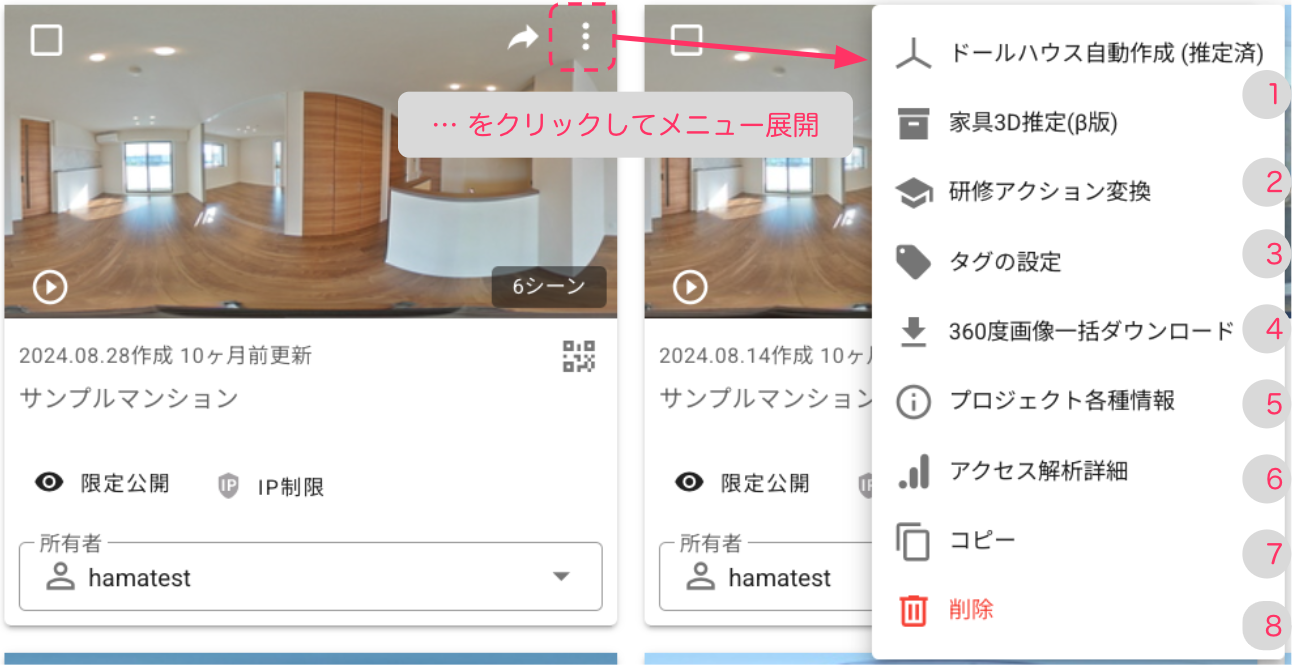Click サンプルマンション title on first card

pos(129,398)
